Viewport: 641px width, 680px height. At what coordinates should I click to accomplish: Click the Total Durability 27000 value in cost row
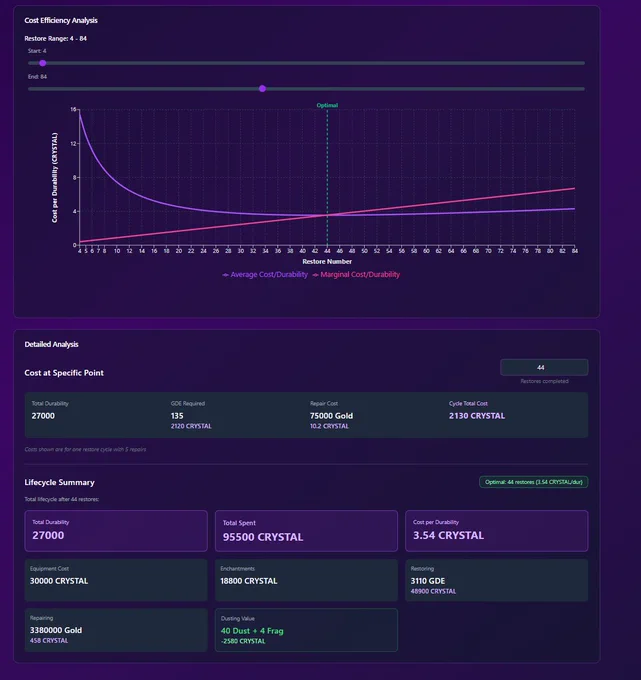[43, 416]
